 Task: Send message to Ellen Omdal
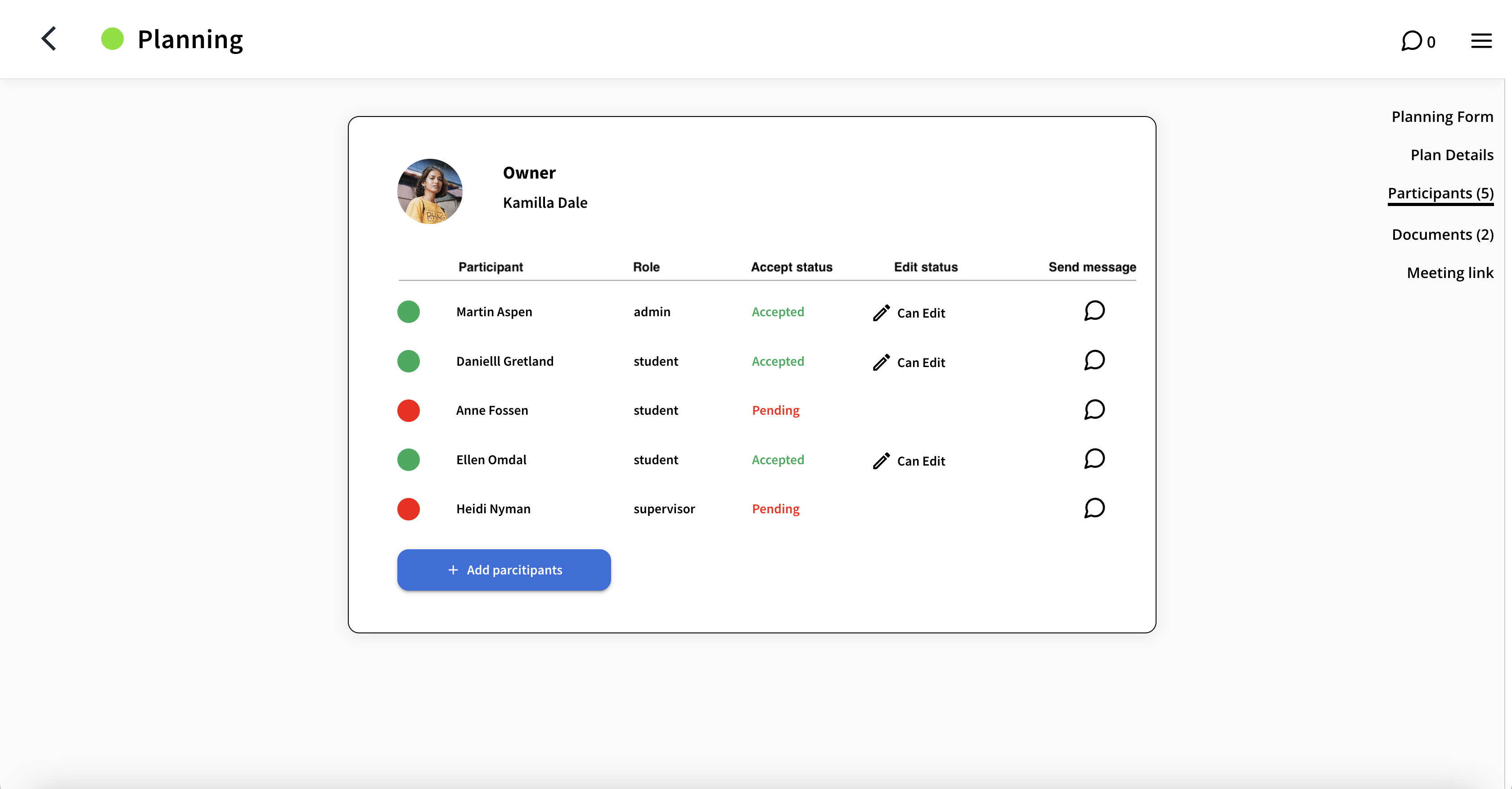[x=1094, y=459]
